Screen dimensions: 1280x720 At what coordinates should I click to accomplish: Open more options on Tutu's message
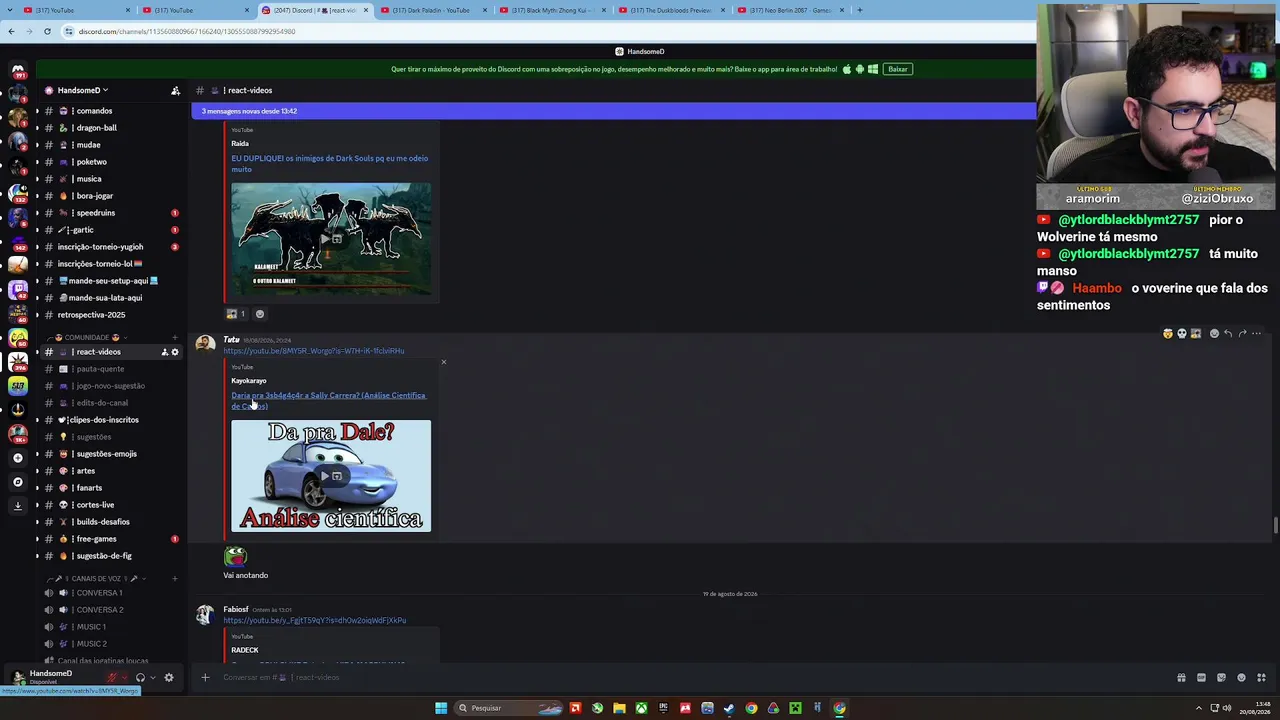coord(1257,334)
